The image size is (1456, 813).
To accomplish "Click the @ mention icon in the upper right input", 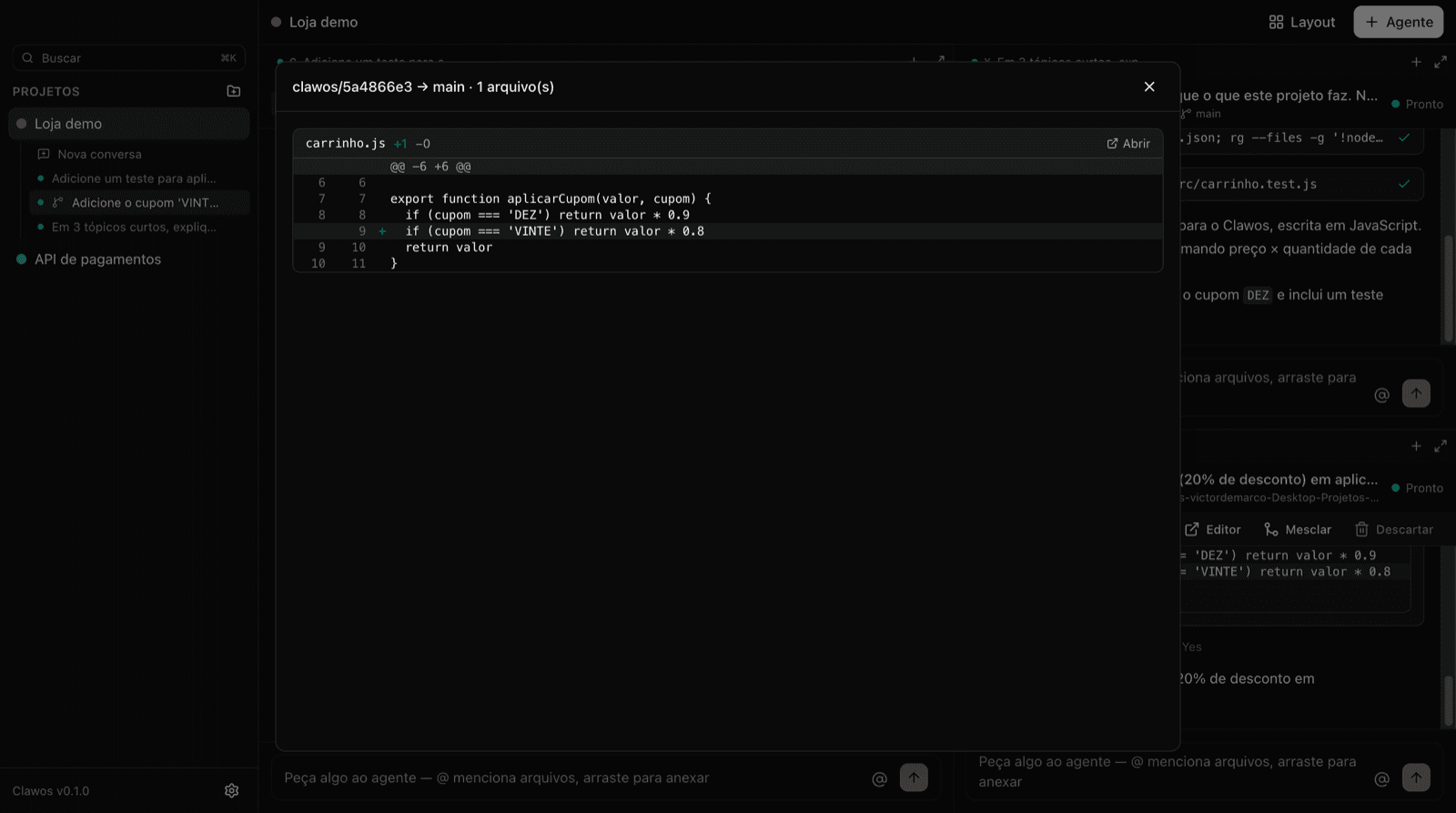I will coord(1381,394).
